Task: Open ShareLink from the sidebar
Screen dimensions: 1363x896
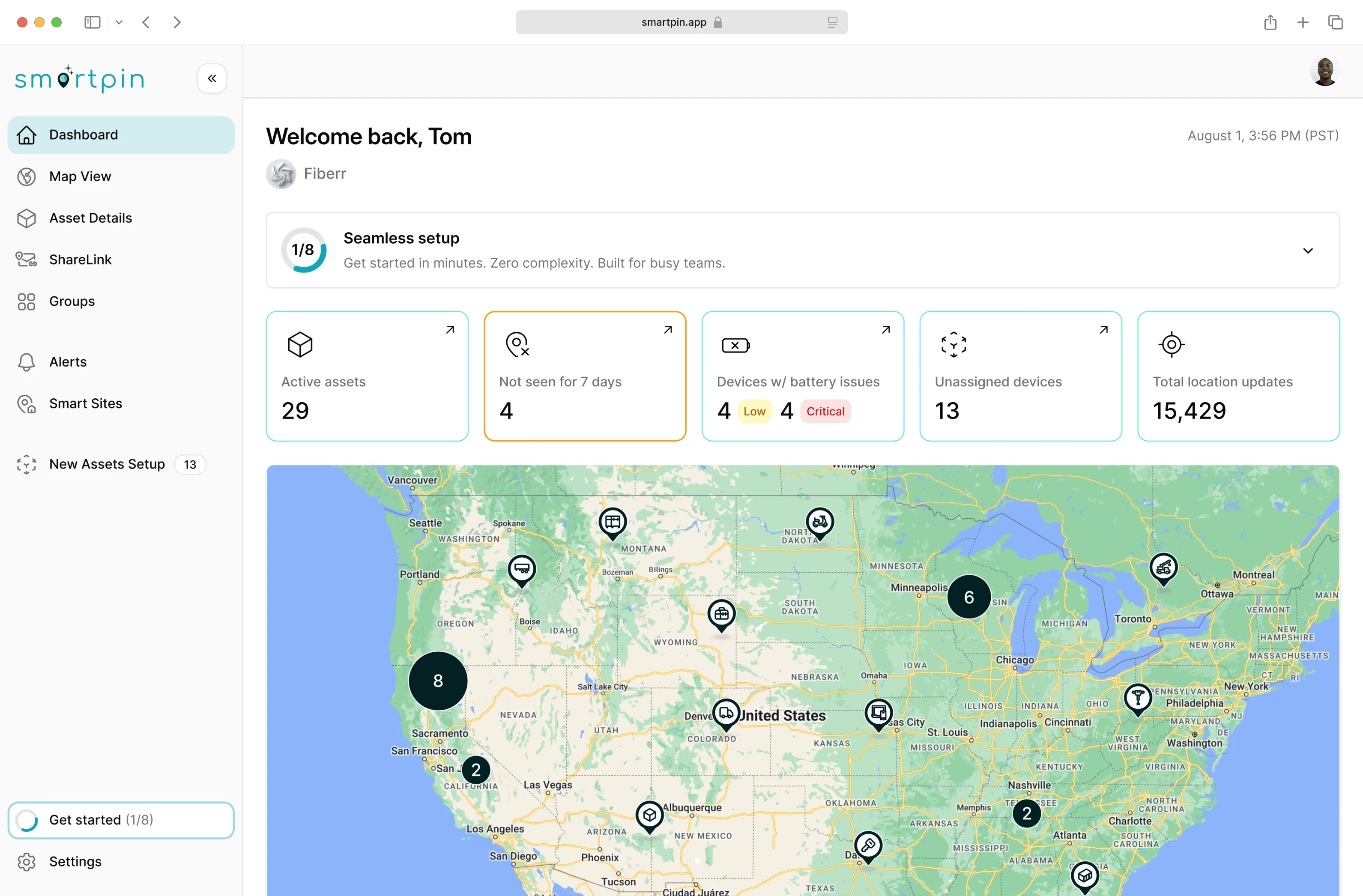Action: point(80,260)
